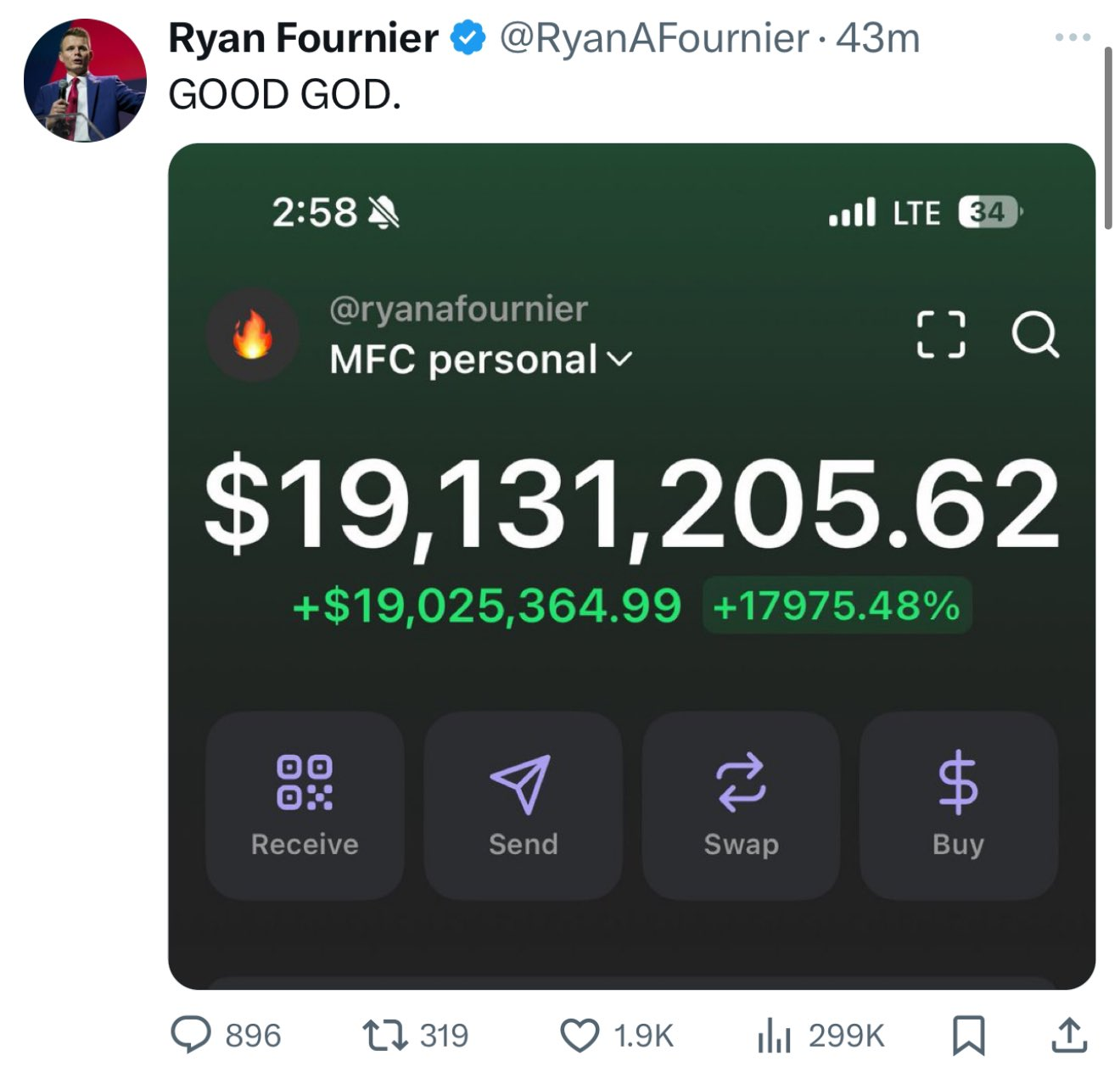Reply using the comment bubble icon
Viewport: 1120px width, 1084px height.
point(191,1036)
